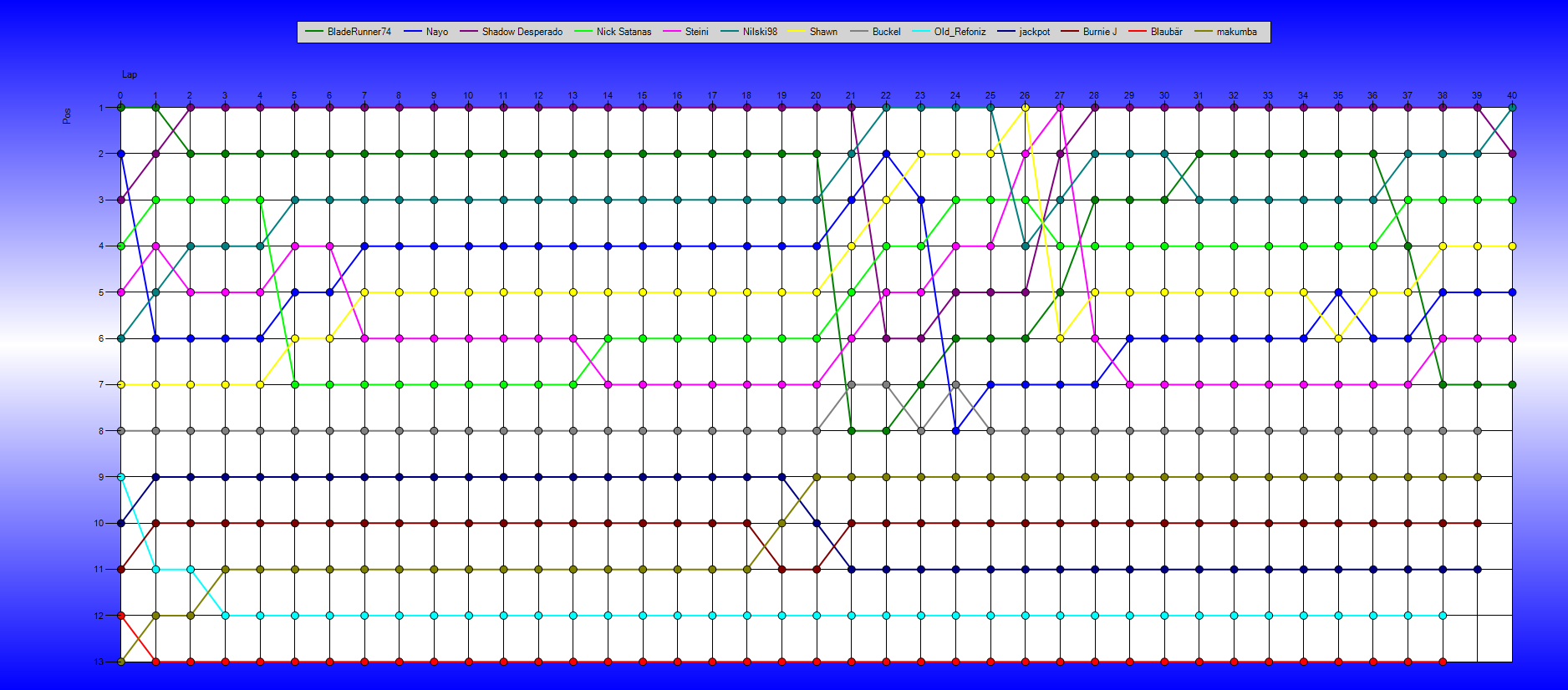Click position label 13 on the axis
Image resolution: width=1568 pixels, height=690 pixels.
99,662
